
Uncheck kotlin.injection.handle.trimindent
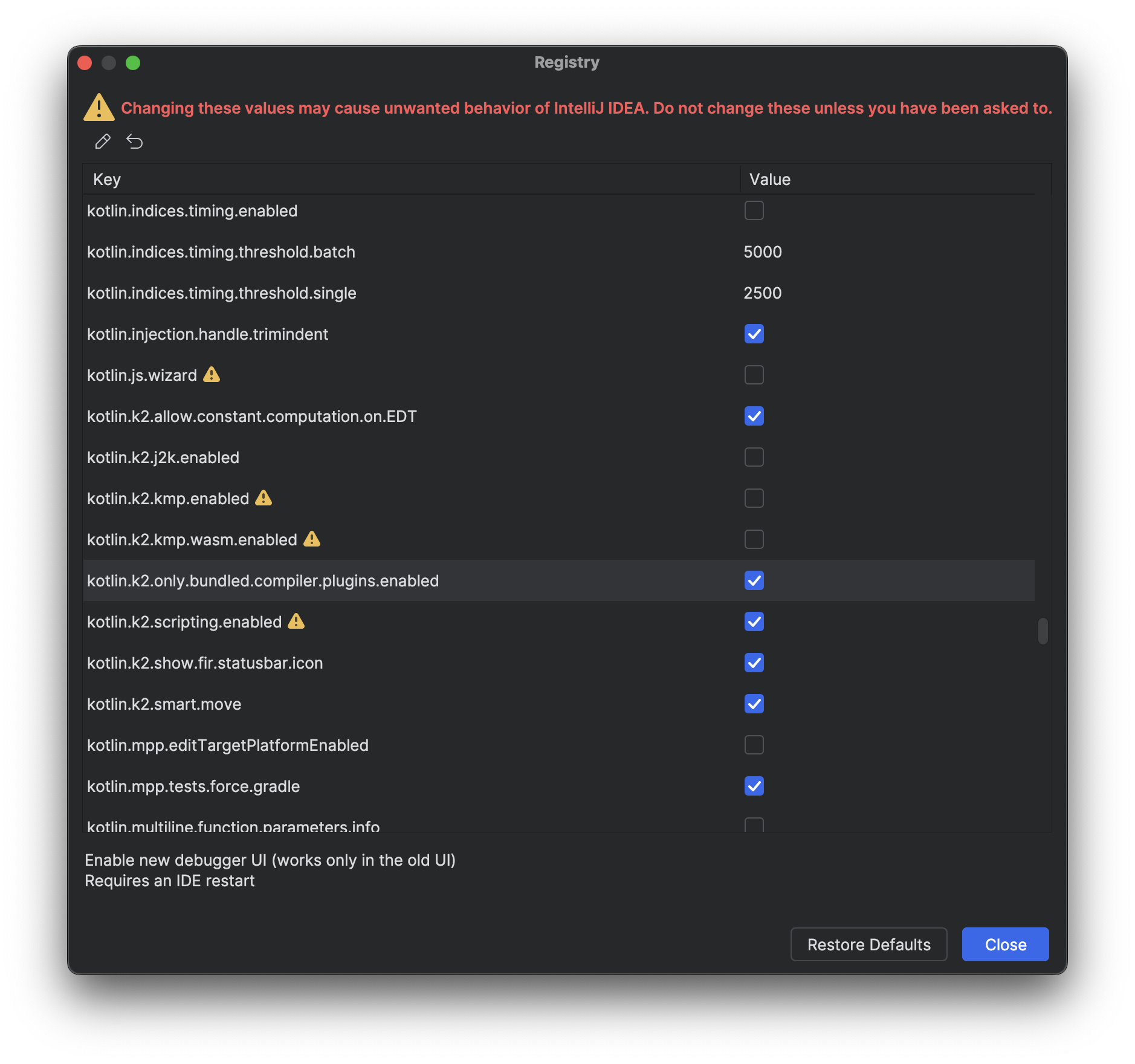tap(754, 334)
